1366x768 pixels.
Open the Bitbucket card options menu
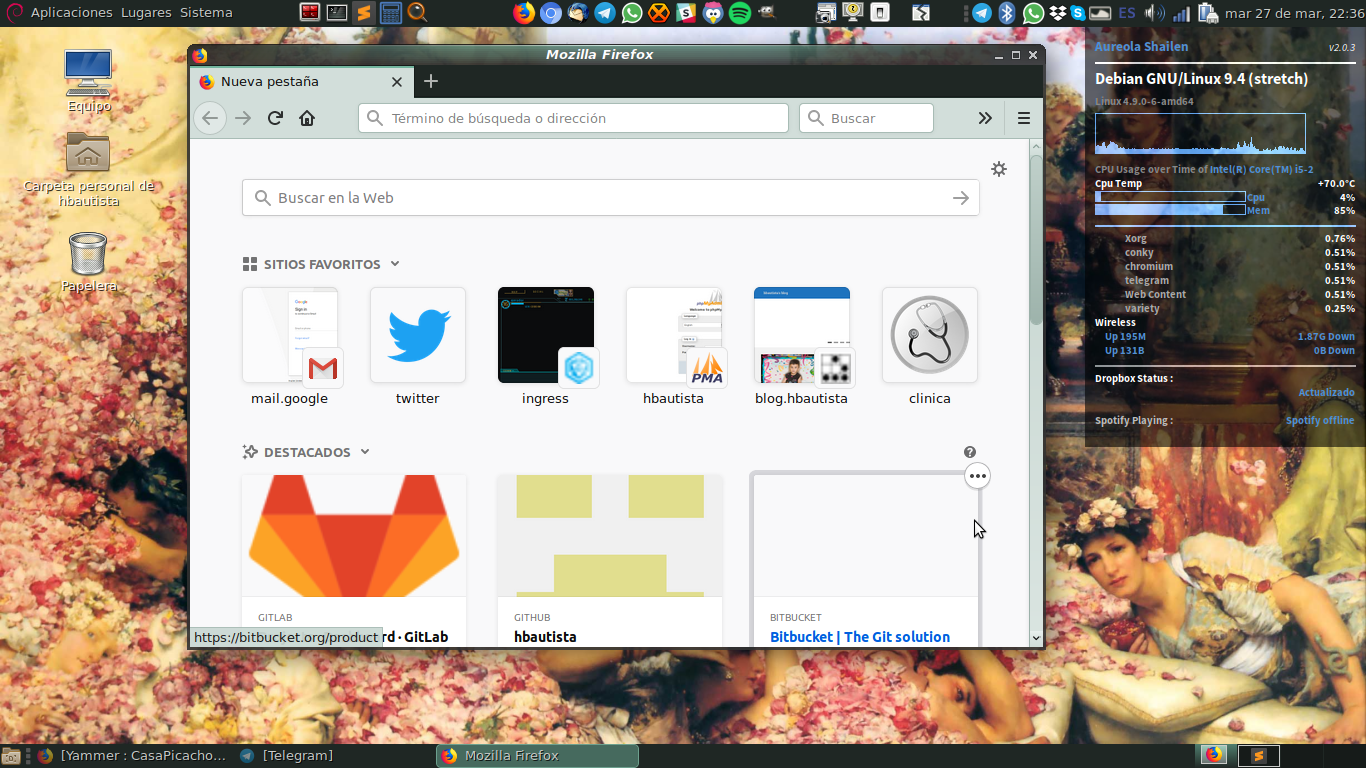coord(978,476)
